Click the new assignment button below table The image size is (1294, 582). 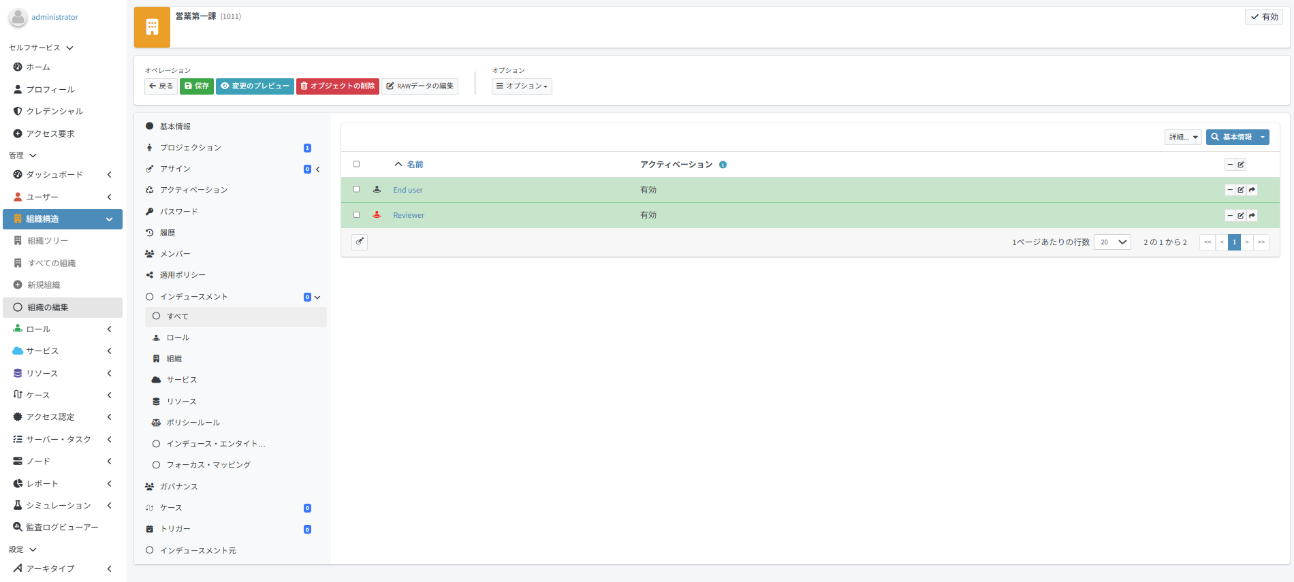[x=360, y=241]
